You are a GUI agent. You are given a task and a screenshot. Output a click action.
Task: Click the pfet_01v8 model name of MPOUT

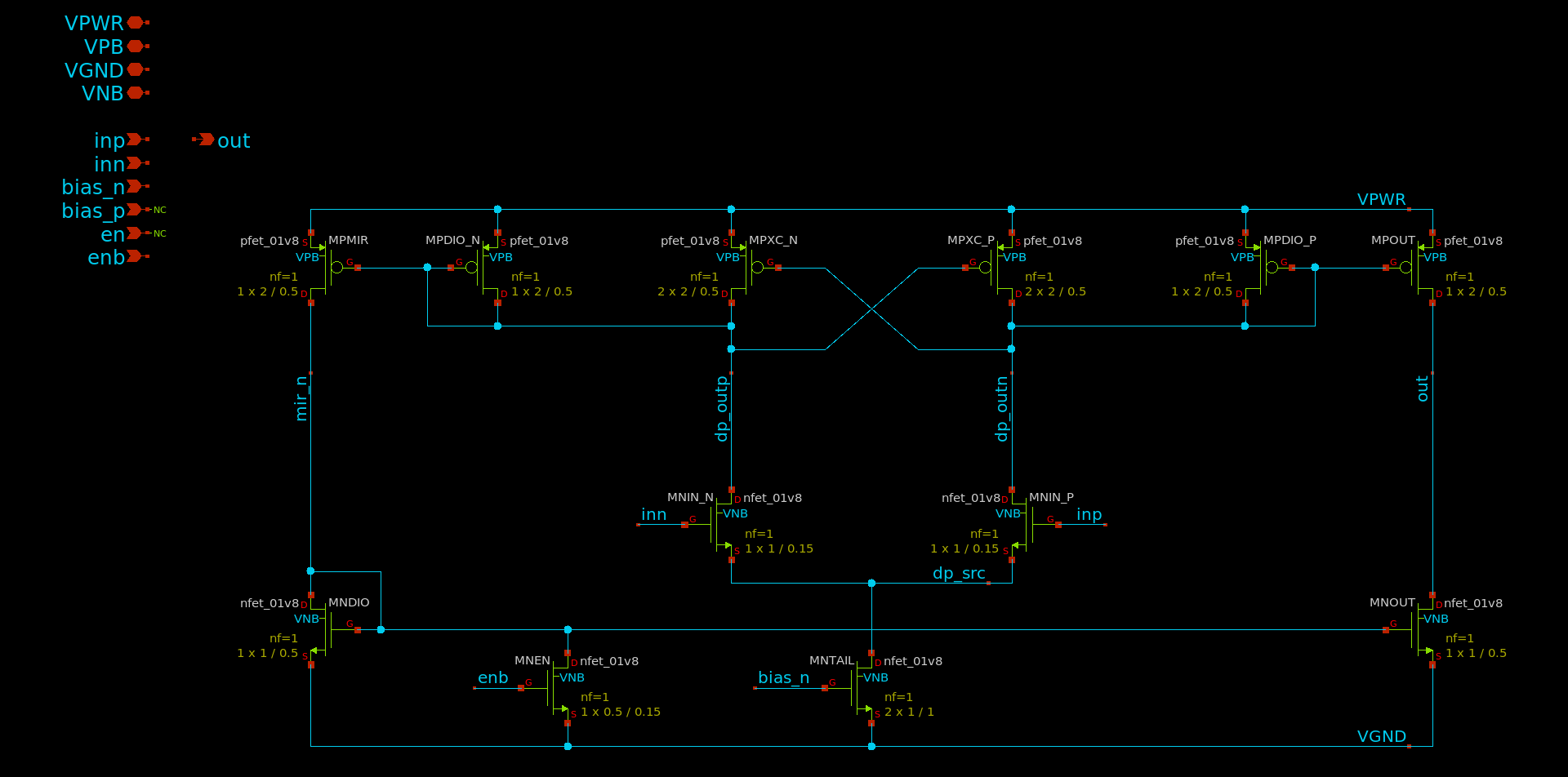[1473, 241]
